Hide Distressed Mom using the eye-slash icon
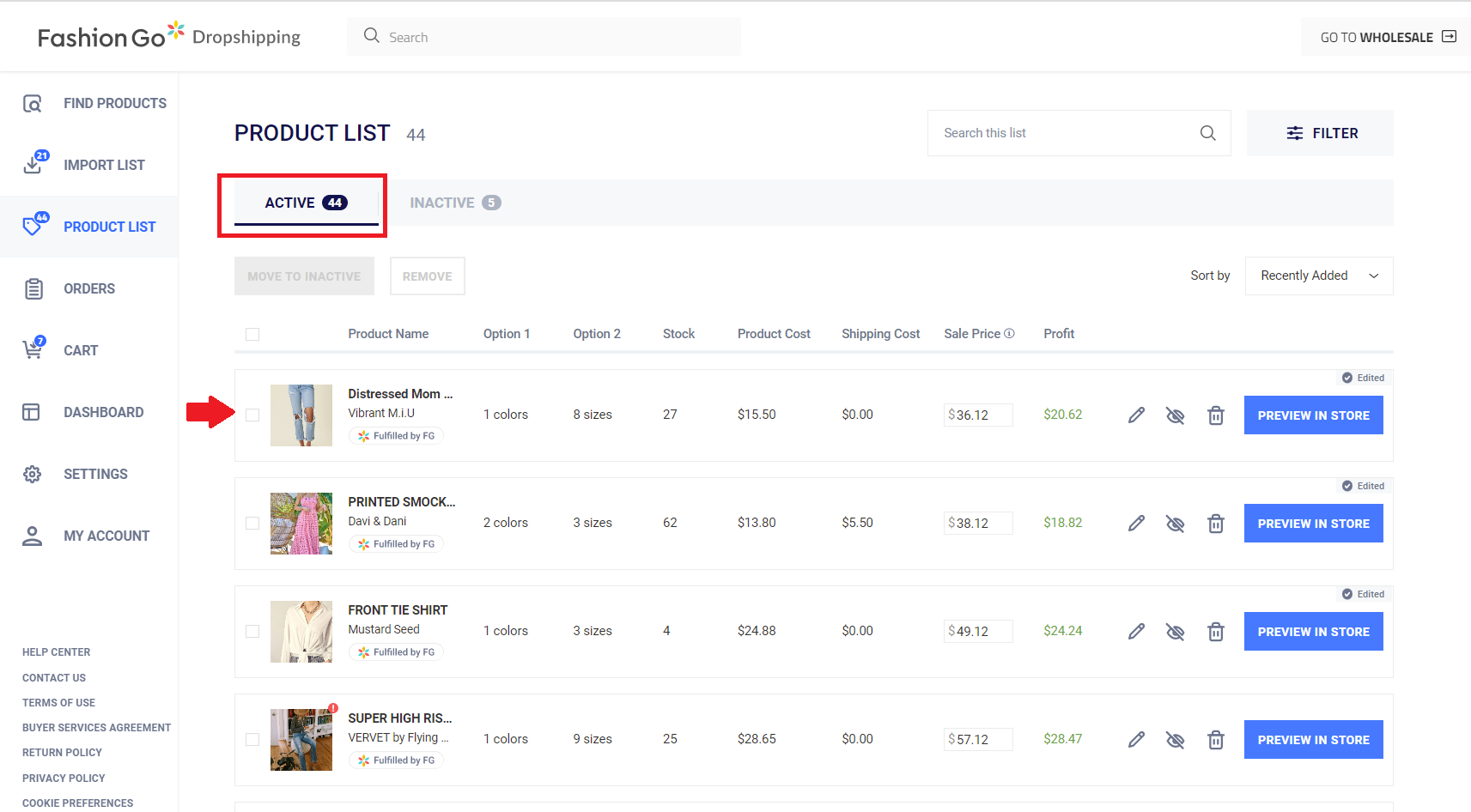Image resolution: width=1471 pixels, height=812 pixels. click(x=1175, y=415)
